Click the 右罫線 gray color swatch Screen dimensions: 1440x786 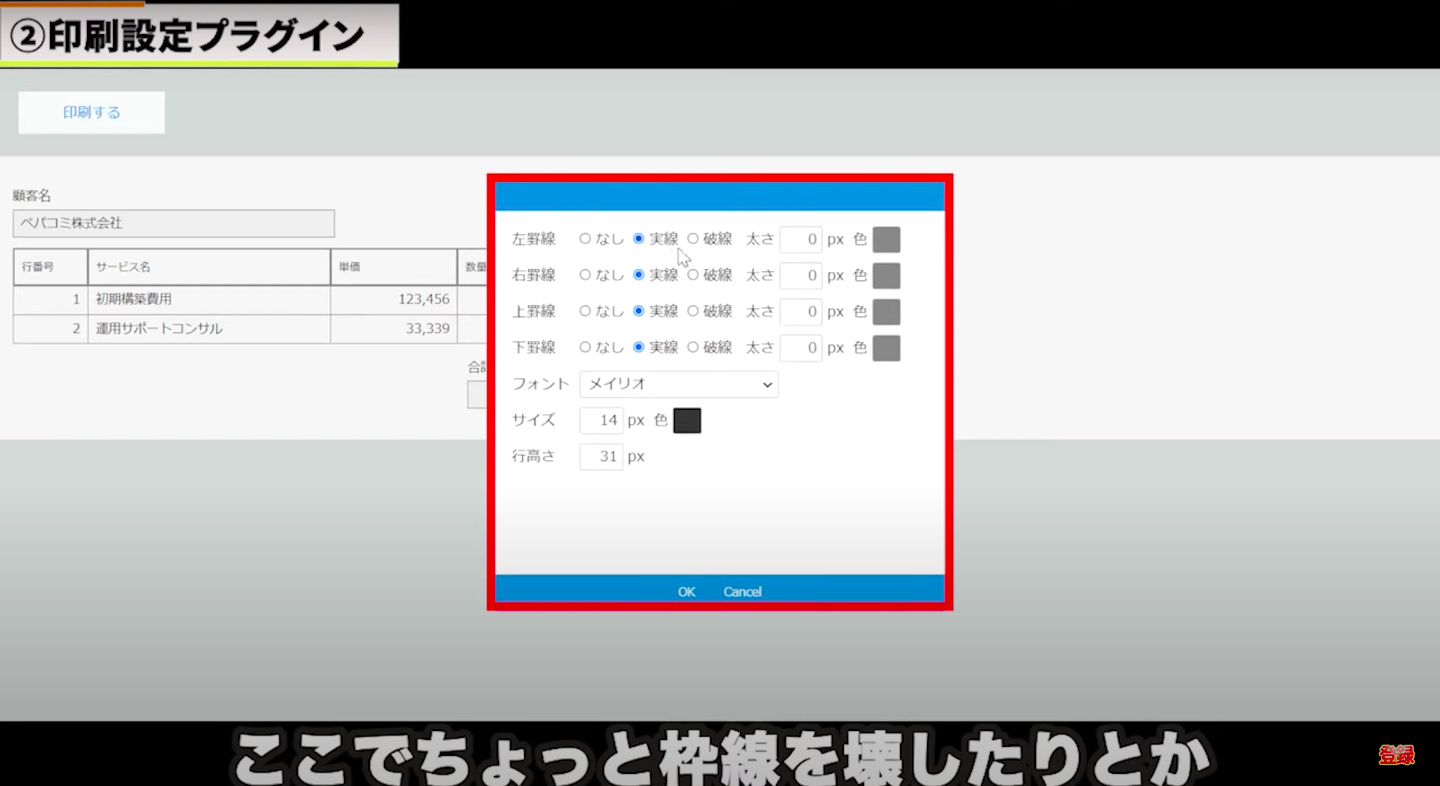pos(886,276)
